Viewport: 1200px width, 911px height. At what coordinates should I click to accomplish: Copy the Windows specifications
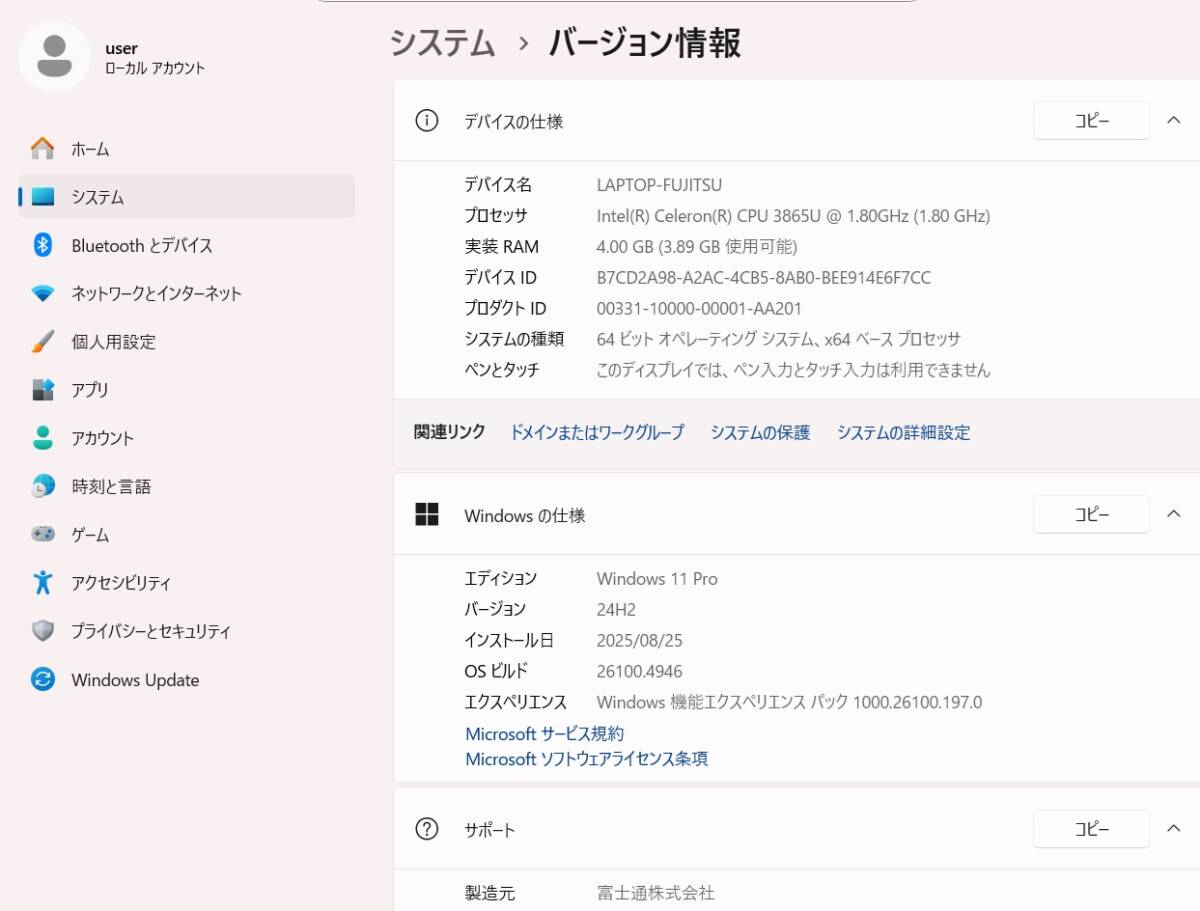point(1091,515)
